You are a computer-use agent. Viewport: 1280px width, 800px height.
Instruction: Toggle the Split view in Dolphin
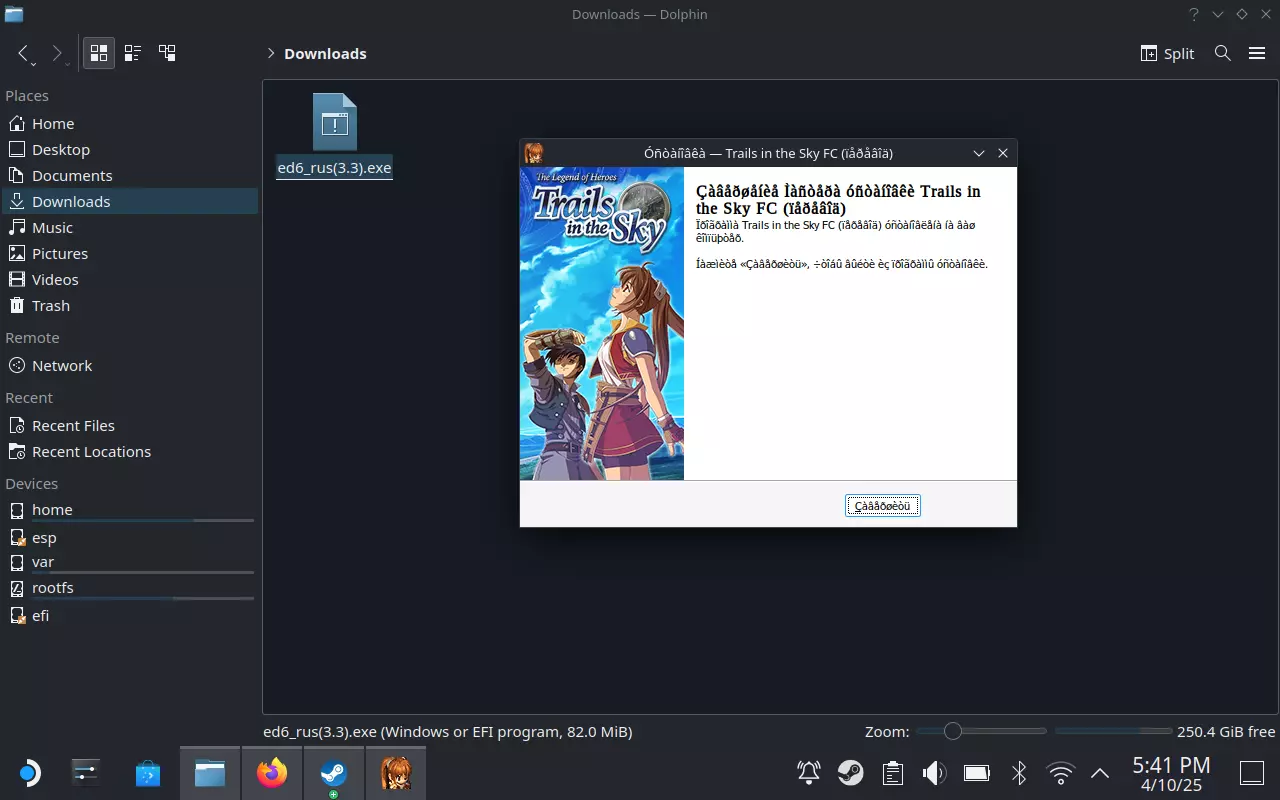click(1168, 54)
